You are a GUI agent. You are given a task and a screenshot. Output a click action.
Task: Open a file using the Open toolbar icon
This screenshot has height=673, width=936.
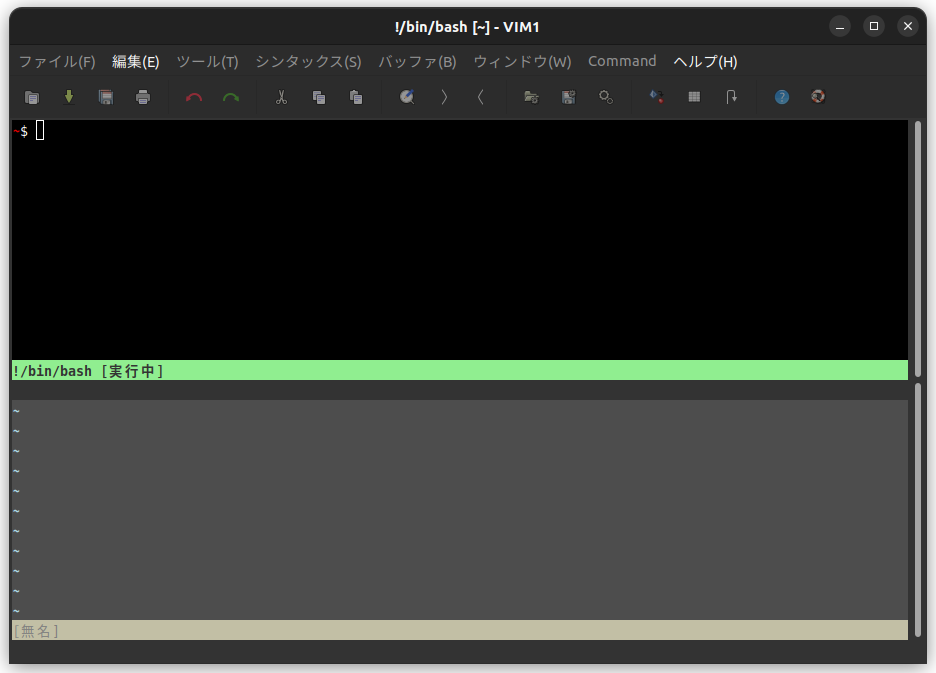click(x=32, y=97)
